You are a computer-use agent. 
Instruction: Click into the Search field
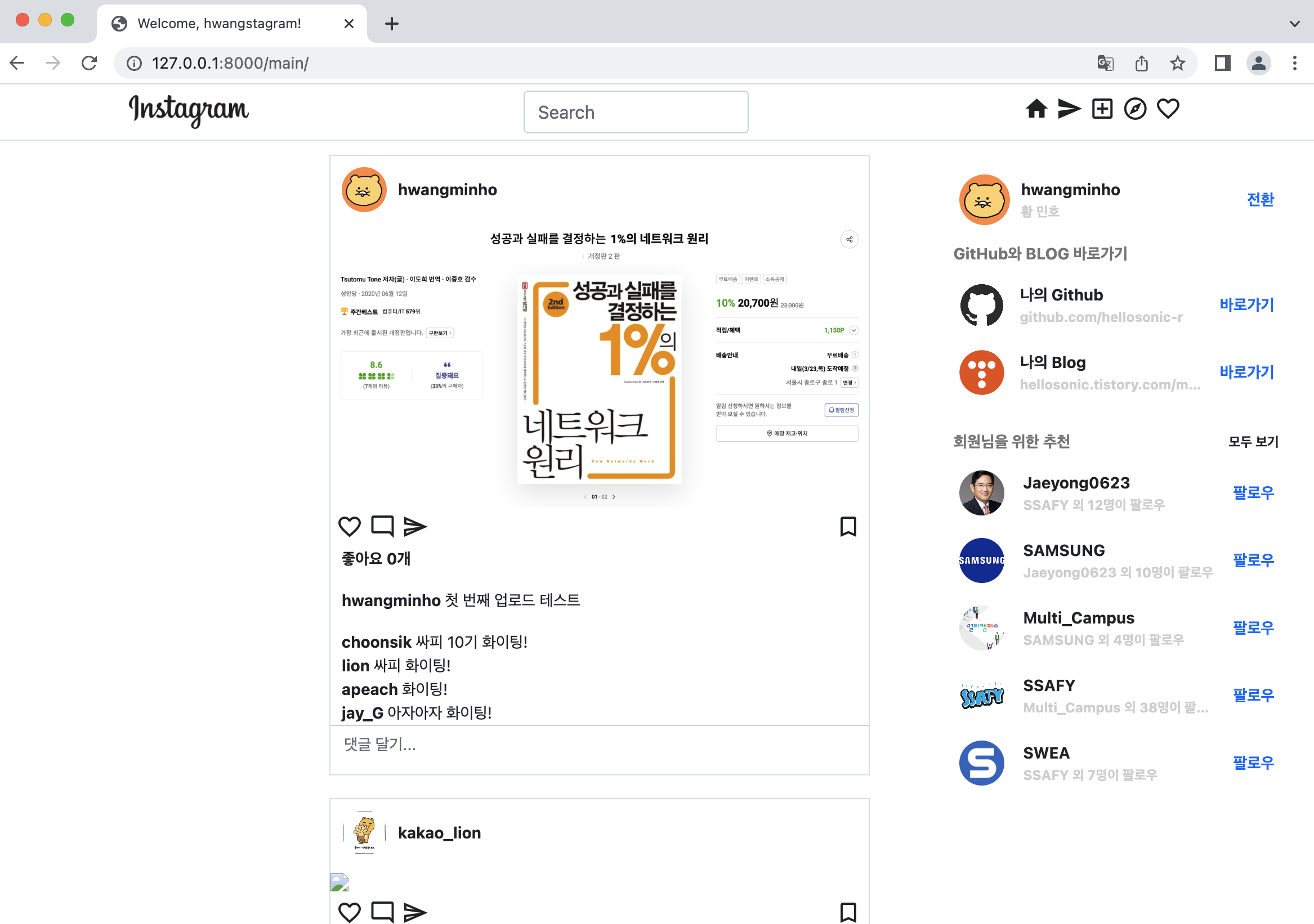click(x=635, y=112)
